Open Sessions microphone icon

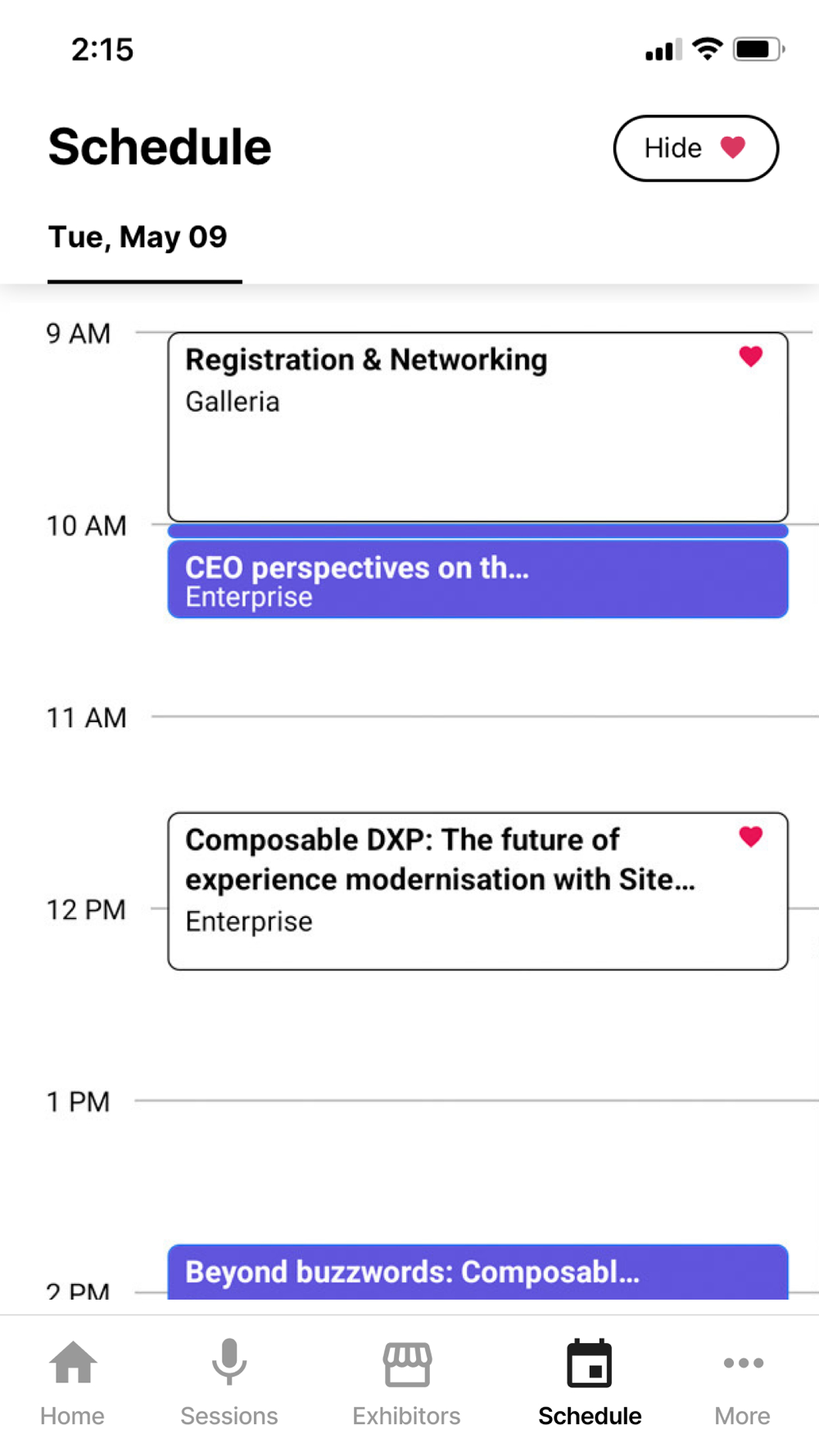229,1362
